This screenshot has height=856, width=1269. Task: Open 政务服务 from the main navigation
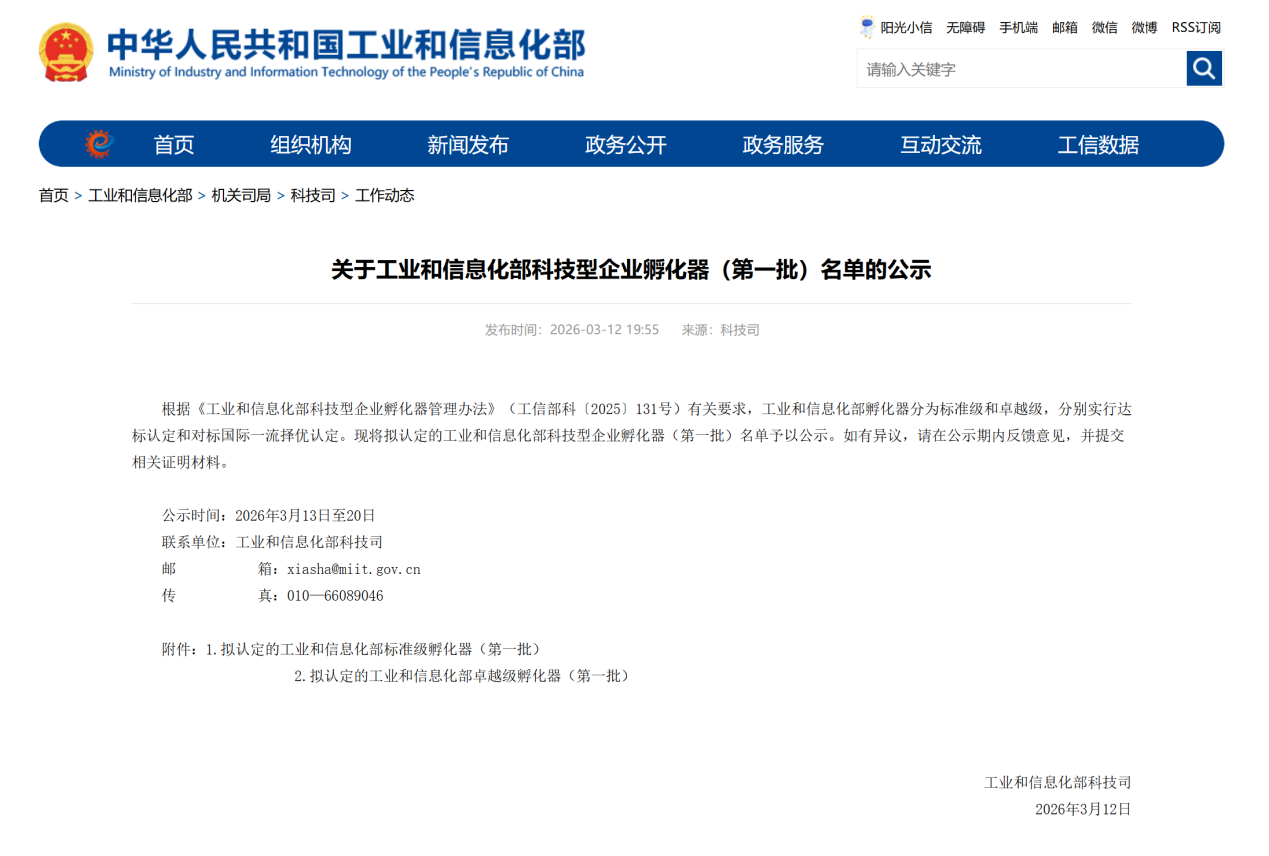click(783, 145)
